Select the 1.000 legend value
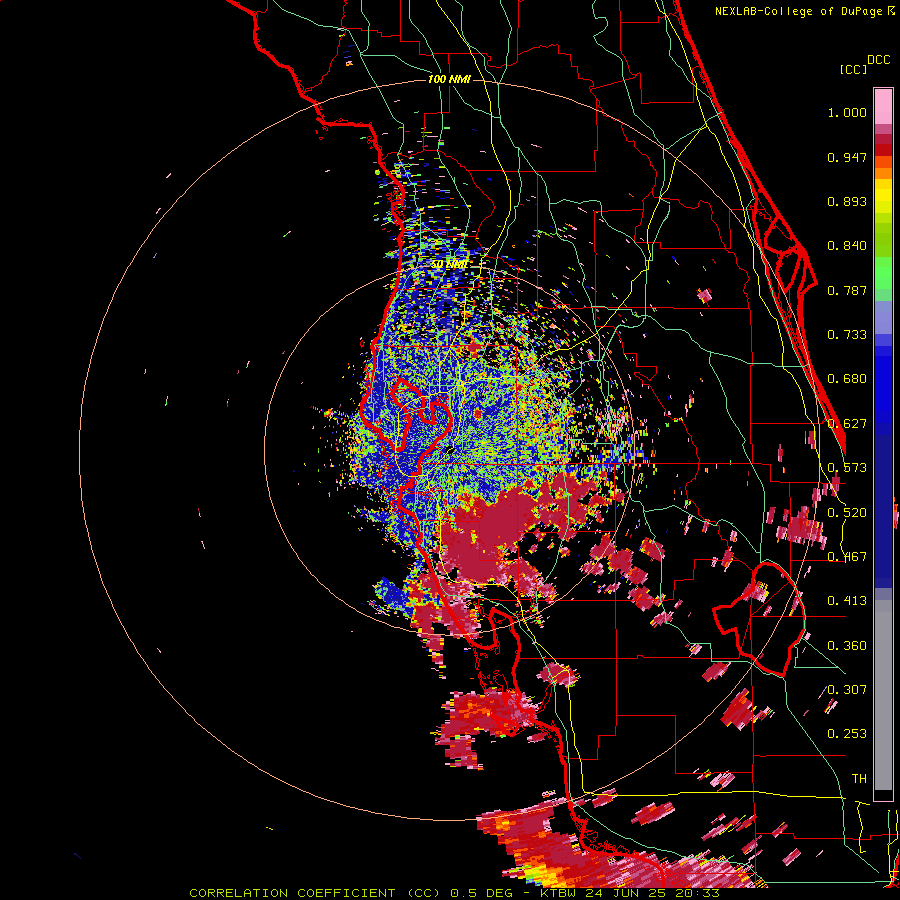This screenshot has height=900, width=900. tap(847, 112)
